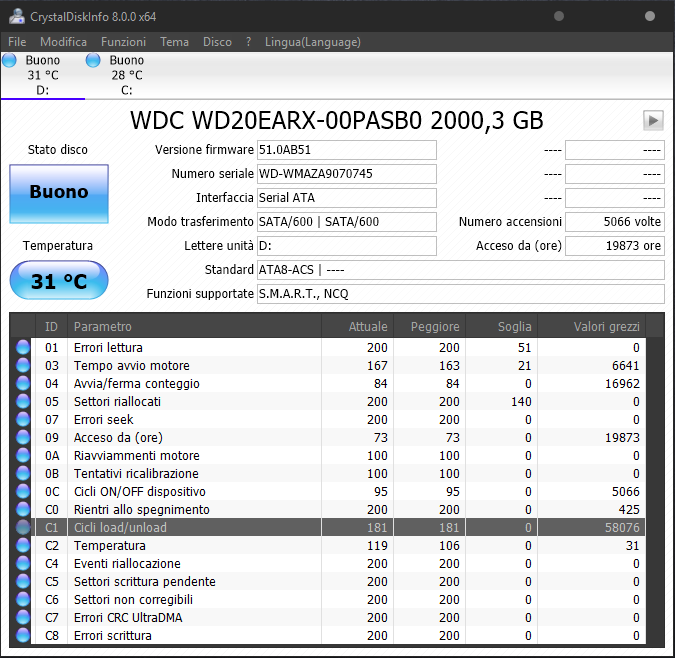Click the CrystalDiskInfo app icon in title bar
675x658 pixels.
(17, 16)
